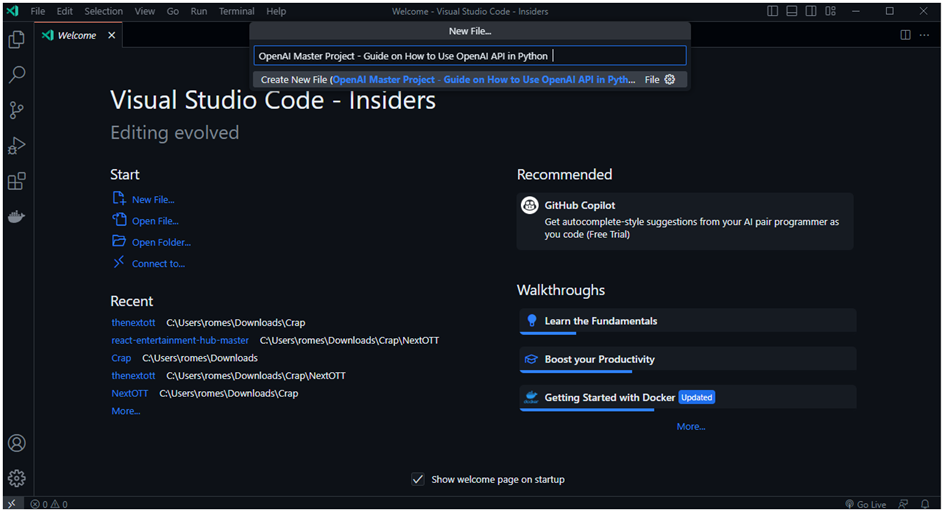The width and height of the screenshot is (944, 512).
Task: Open recent thenextott in Crap\NextOTT
Action: pyautogui.click(x=133, y=376)
